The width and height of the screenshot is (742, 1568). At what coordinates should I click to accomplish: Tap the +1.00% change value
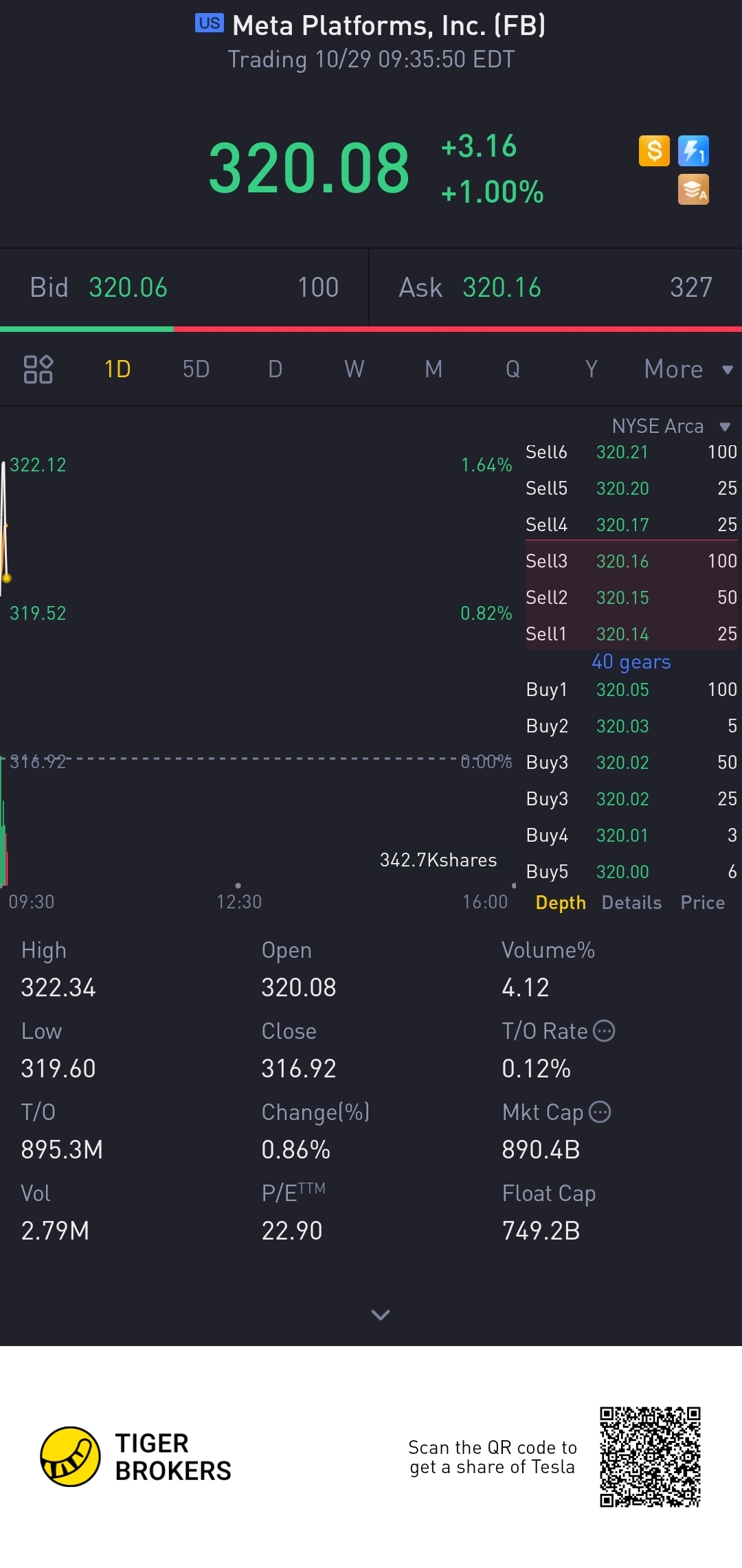[x=493, y=192]
